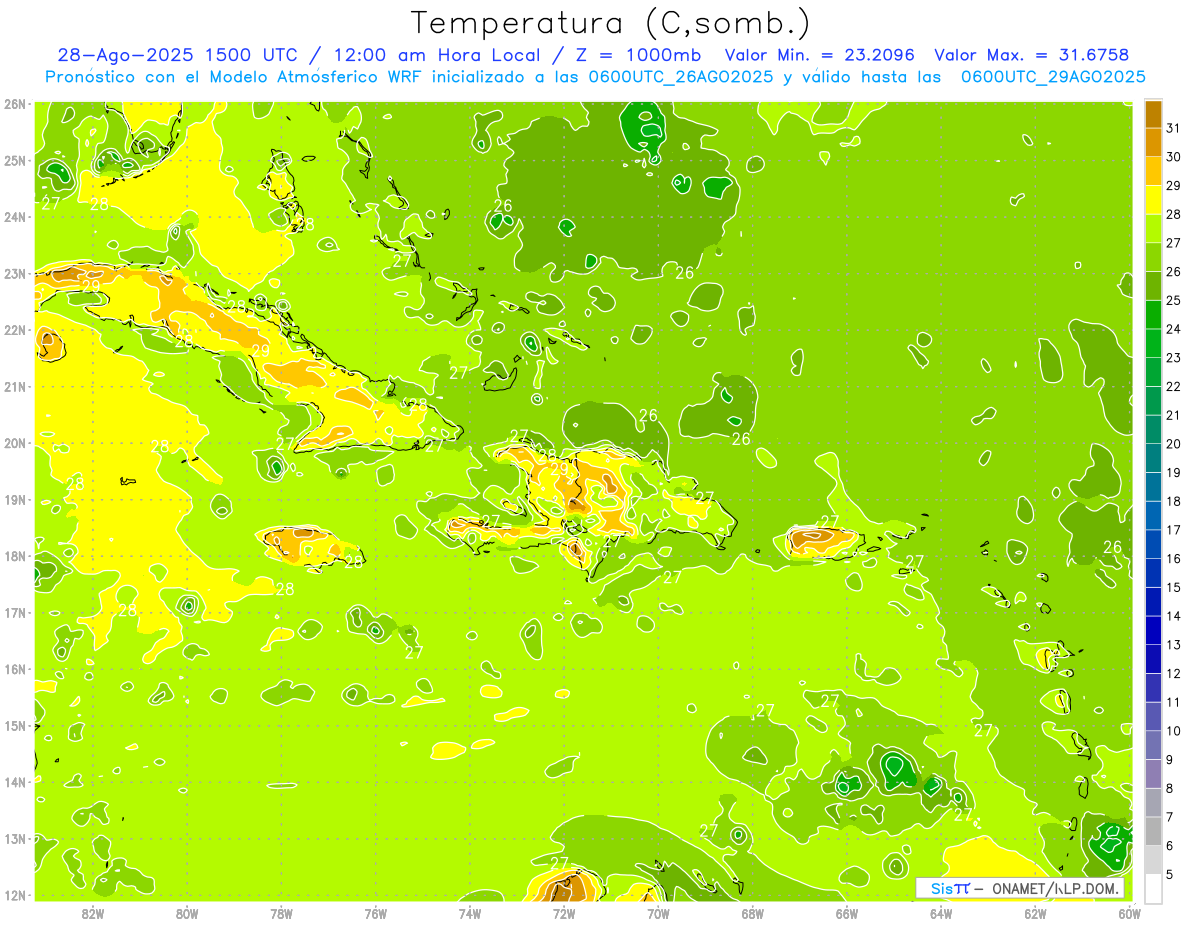
Task: Click the color legend value 7
Action: 1170,816
